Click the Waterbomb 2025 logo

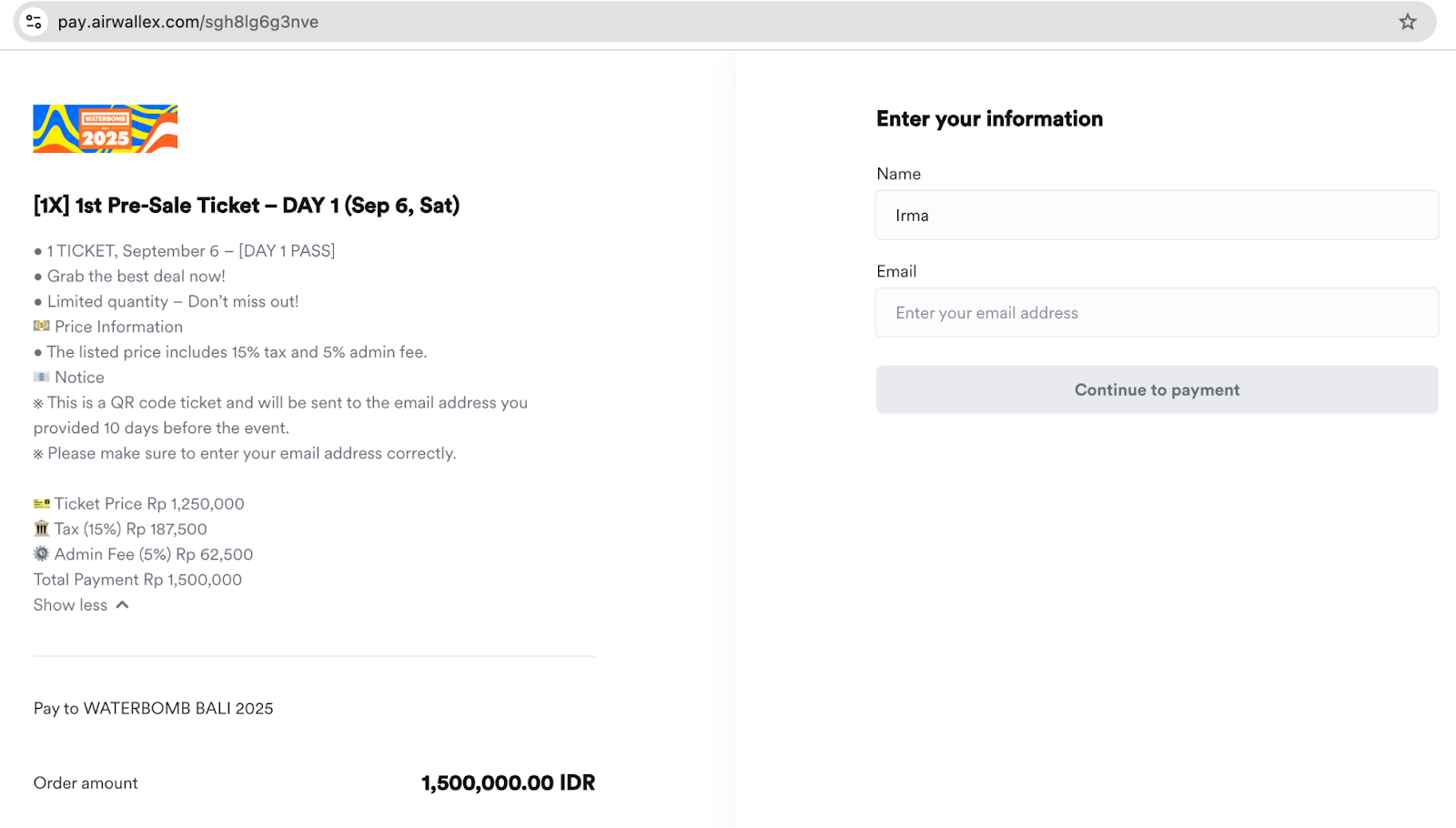pyautogui.click(x=106, y=128)
